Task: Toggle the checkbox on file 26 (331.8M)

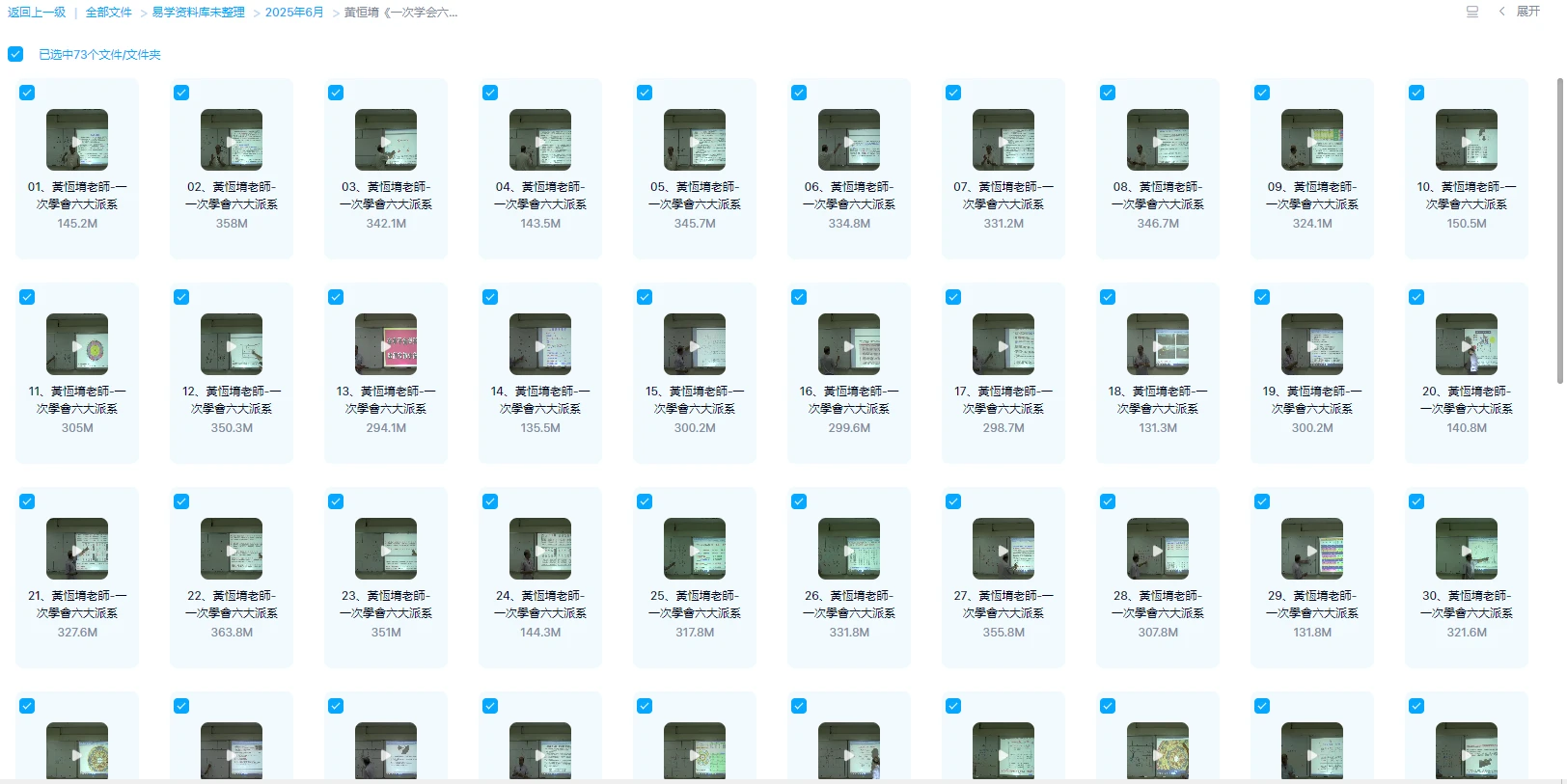Action: coord(799,501)
